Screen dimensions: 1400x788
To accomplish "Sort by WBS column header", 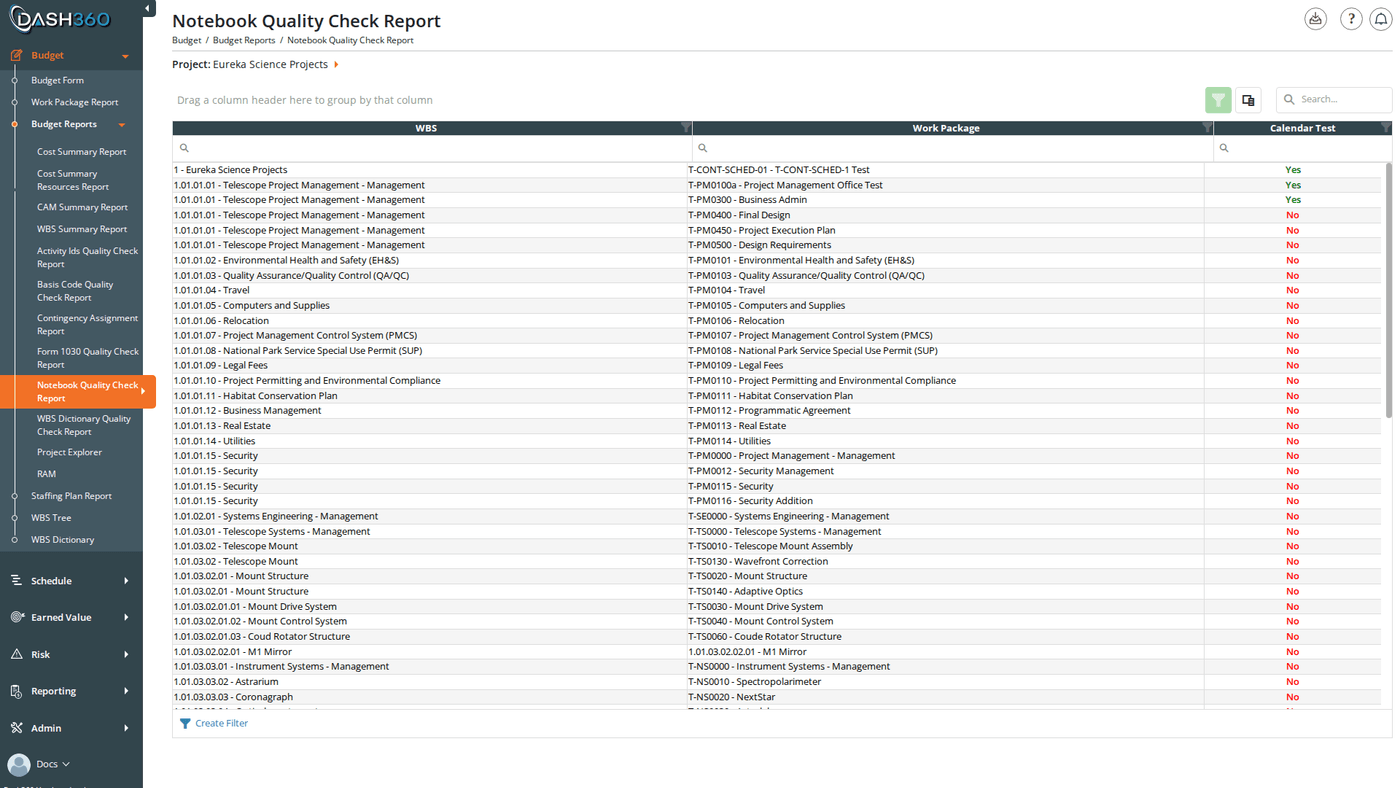I will click(426, 128).
